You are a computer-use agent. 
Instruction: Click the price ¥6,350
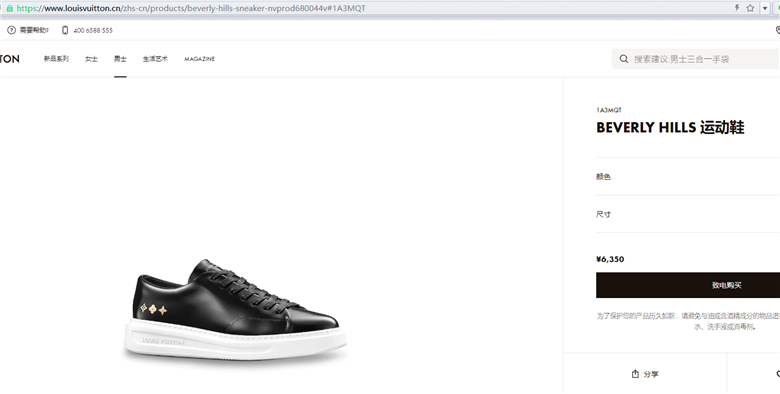(x=610, y=259)
